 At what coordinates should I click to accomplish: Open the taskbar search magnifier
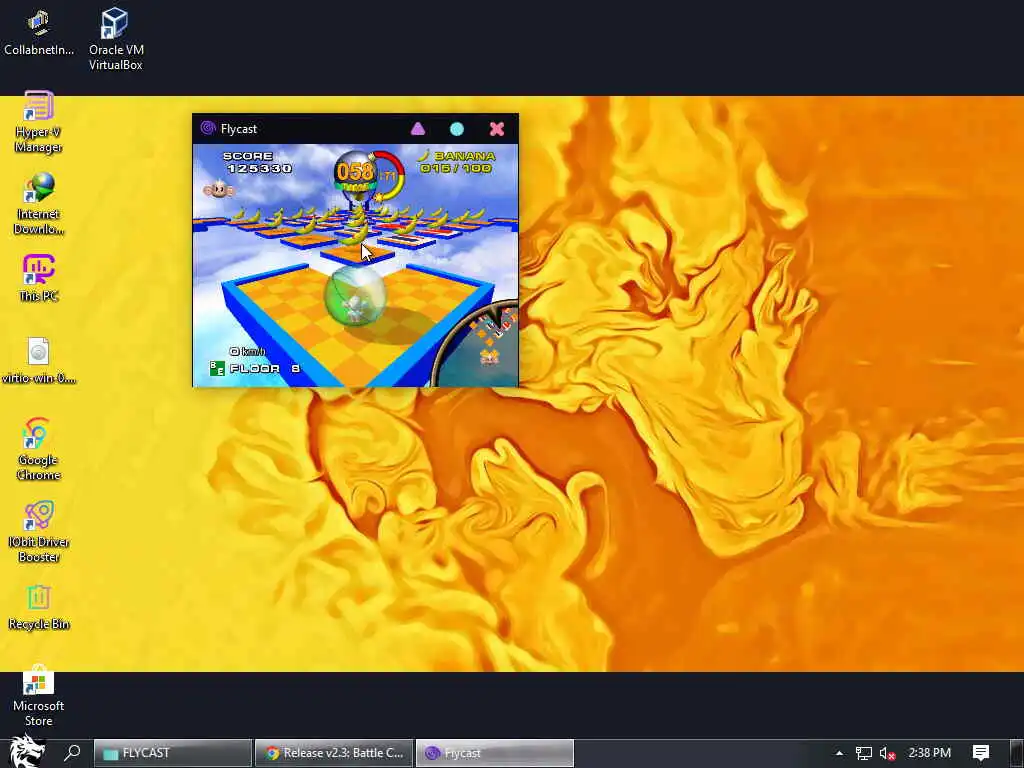[72, 752]
